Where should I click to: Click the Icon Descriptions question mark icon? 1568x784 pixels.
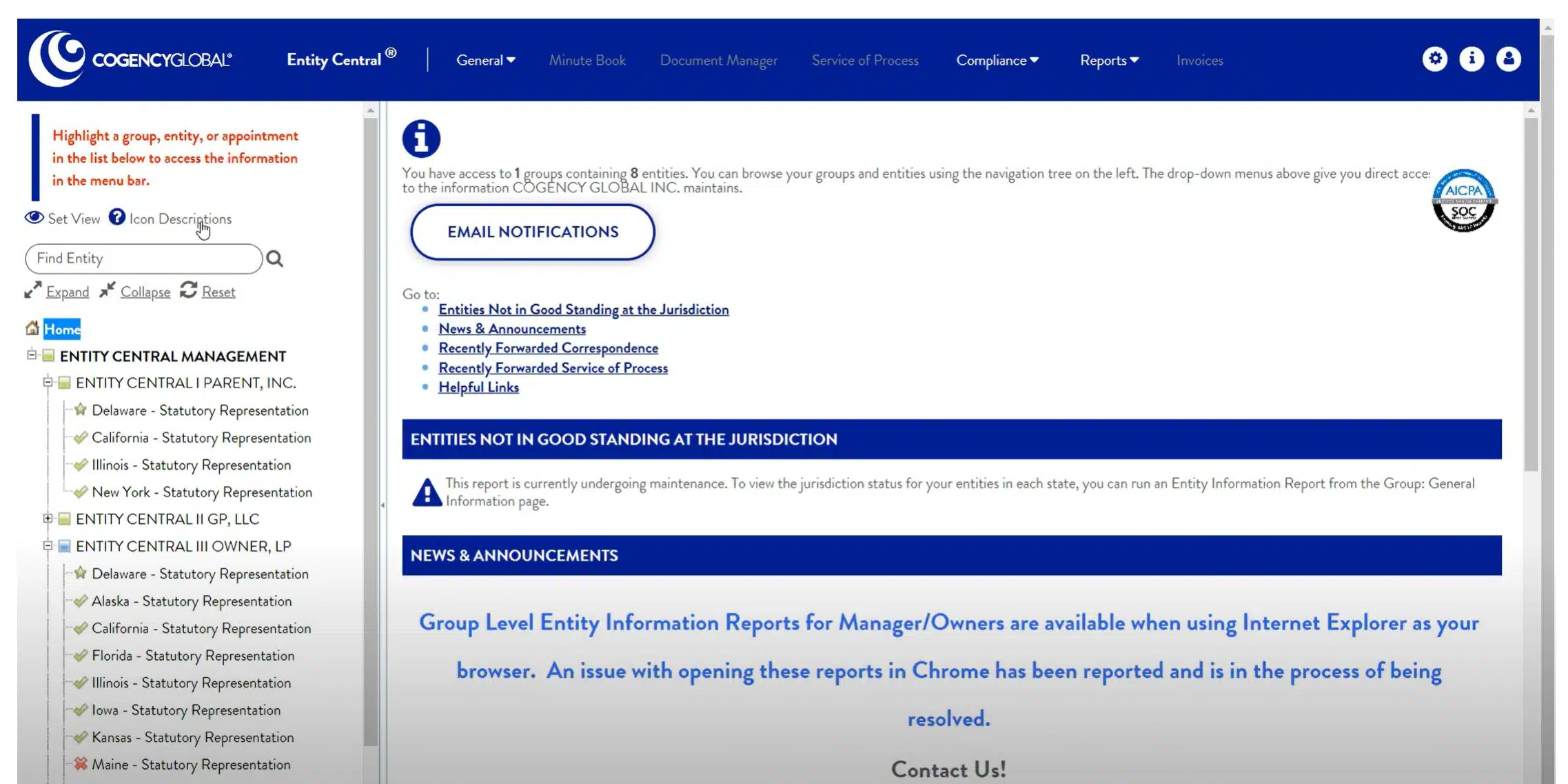[x=117, y=217]
